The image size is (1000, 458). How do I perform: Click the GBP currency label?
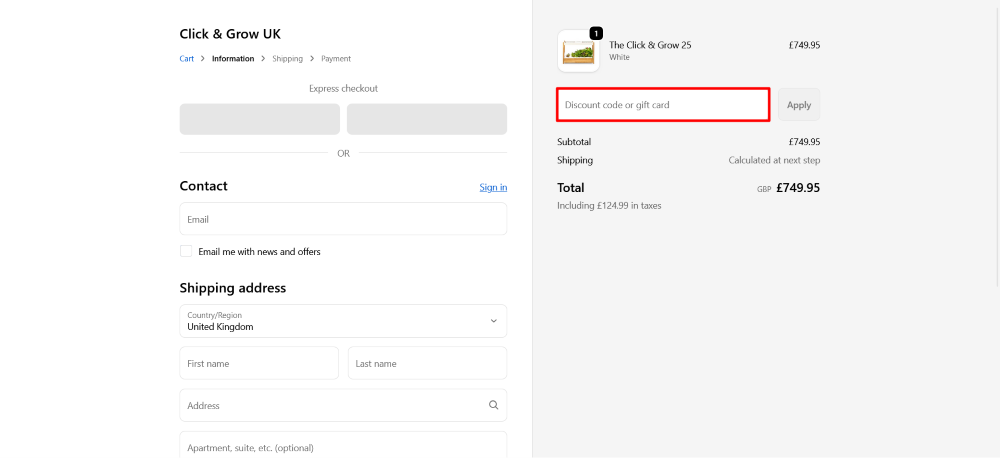click(764, 189)
